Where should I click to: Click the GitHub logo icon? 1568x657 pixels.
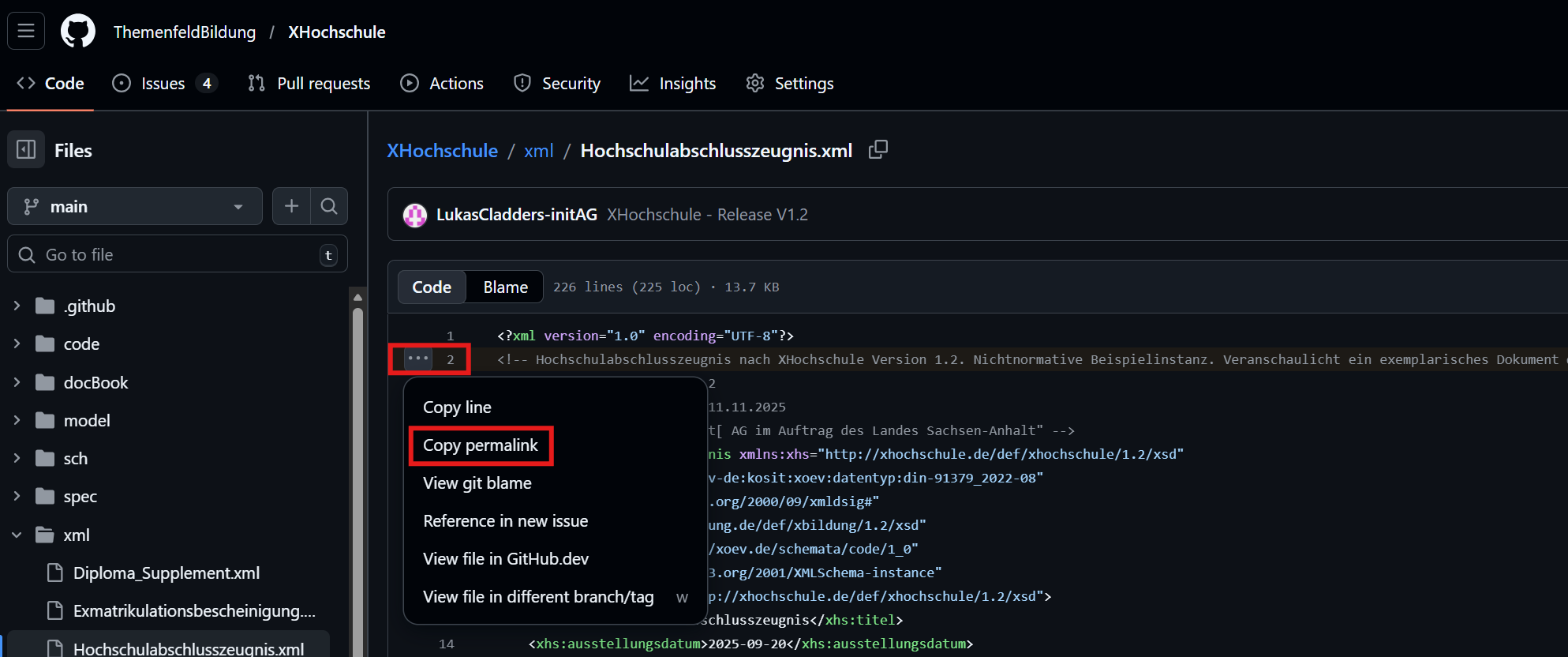click(78, 32)
